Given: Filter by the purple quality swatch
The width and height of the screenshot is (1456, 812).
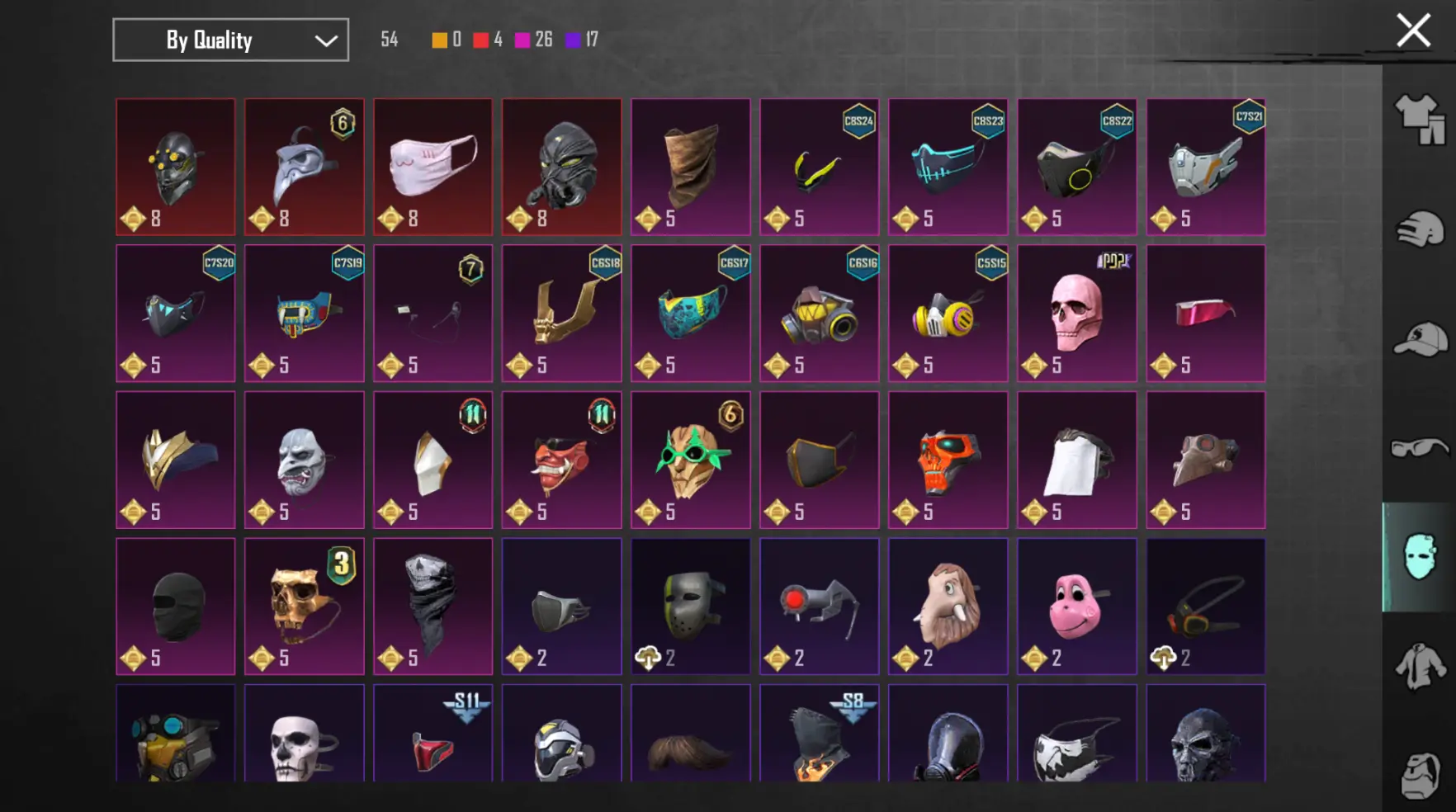Looking at the screenshot, I should tap(573, 40).
